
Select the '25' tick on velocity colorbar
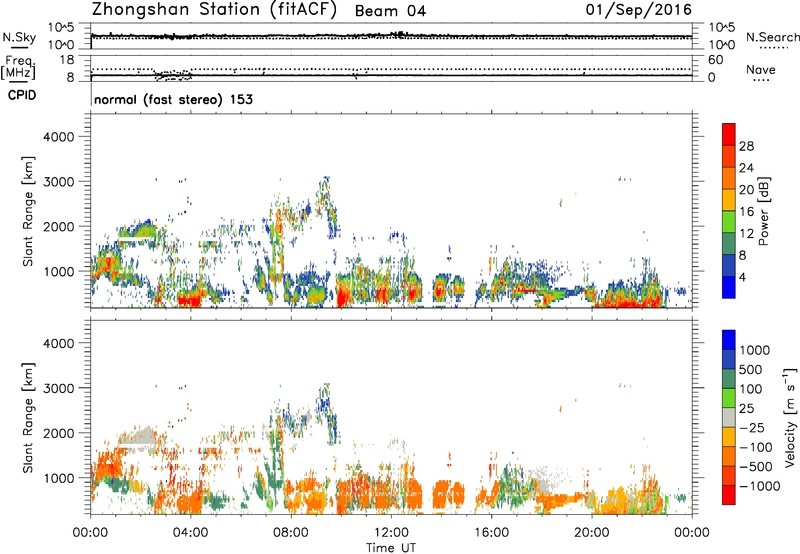(x=746, y=409)
